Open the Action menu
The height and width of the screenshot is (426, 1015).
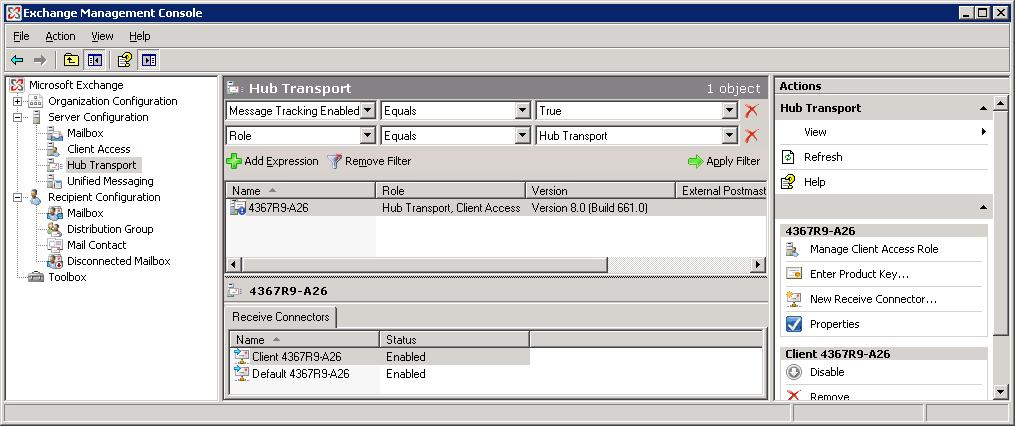click(x=60, y=36)
